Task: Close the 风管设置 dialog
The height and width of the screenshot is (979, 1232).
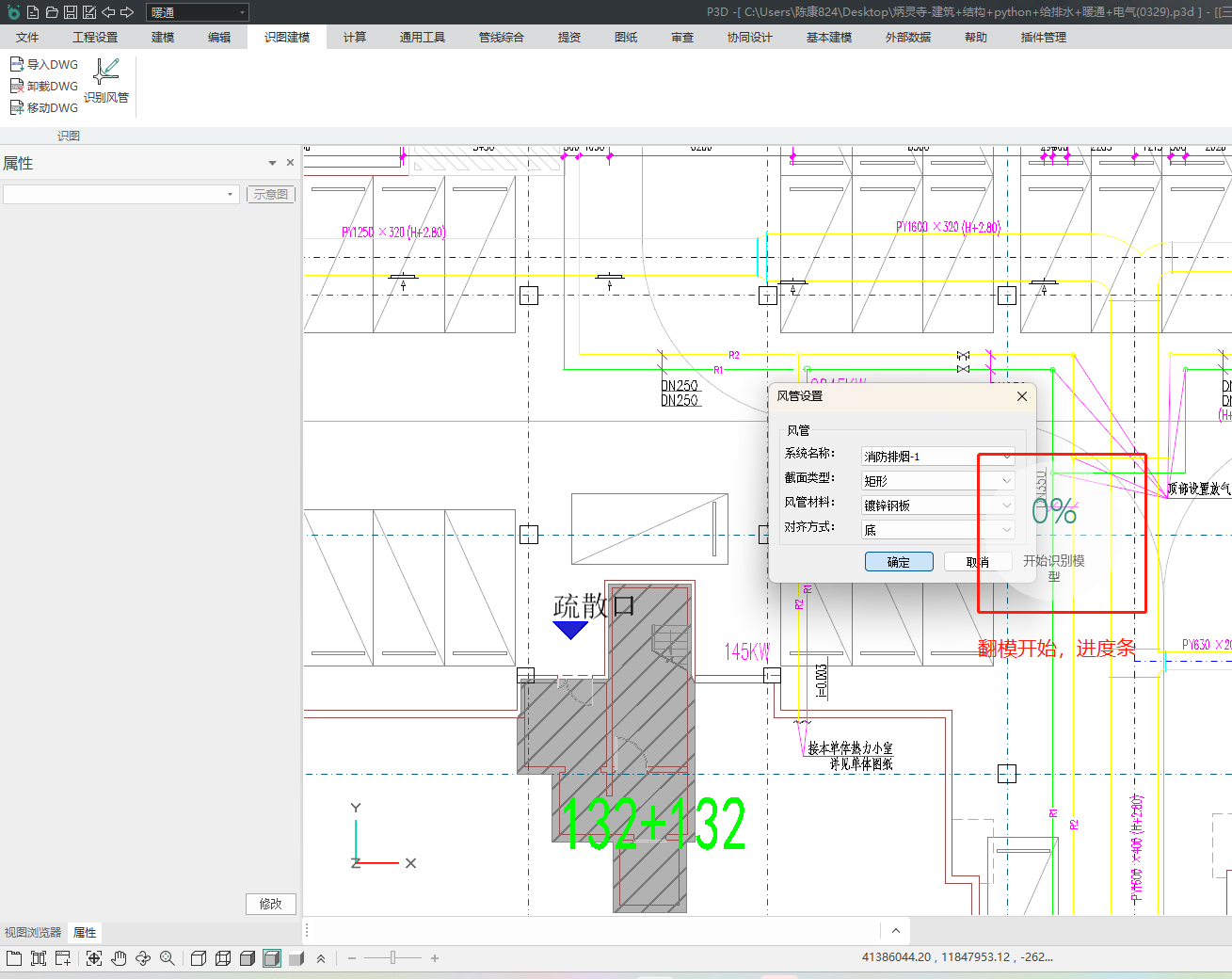Action: coord(1022,396)
